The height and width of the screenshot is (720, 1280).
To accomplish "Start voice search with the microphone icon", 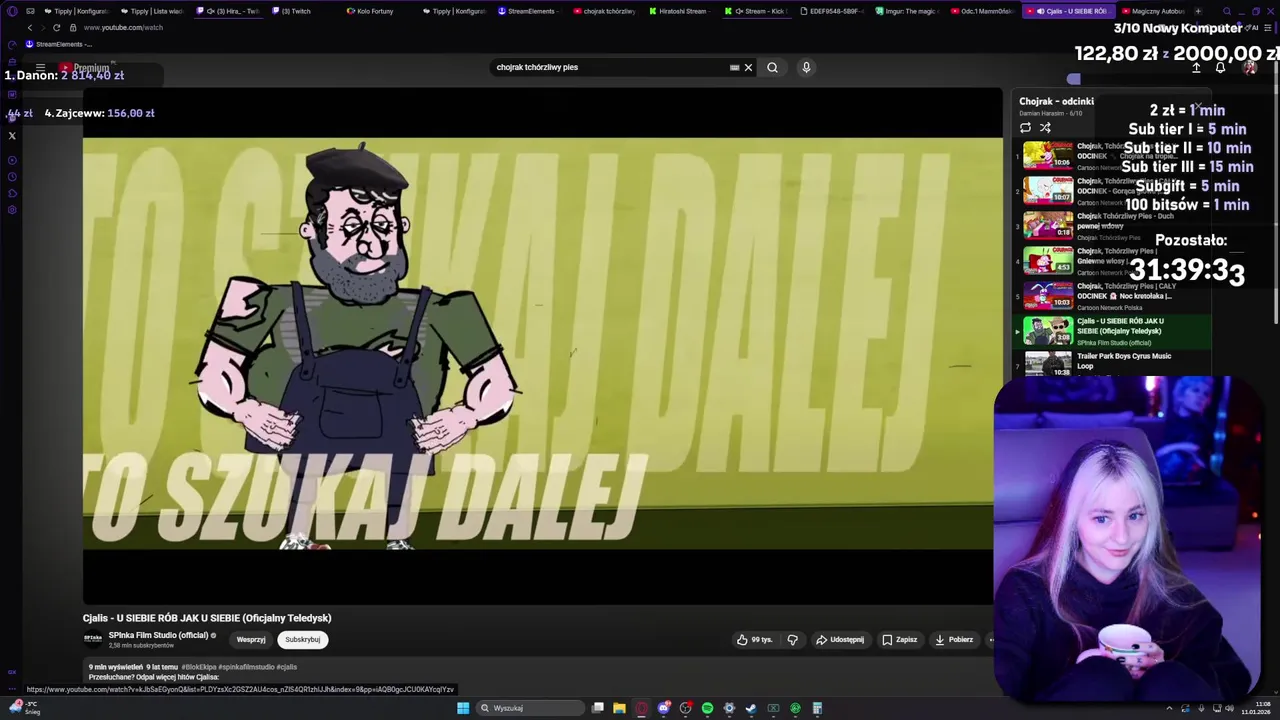I will (x=806, y=67).
